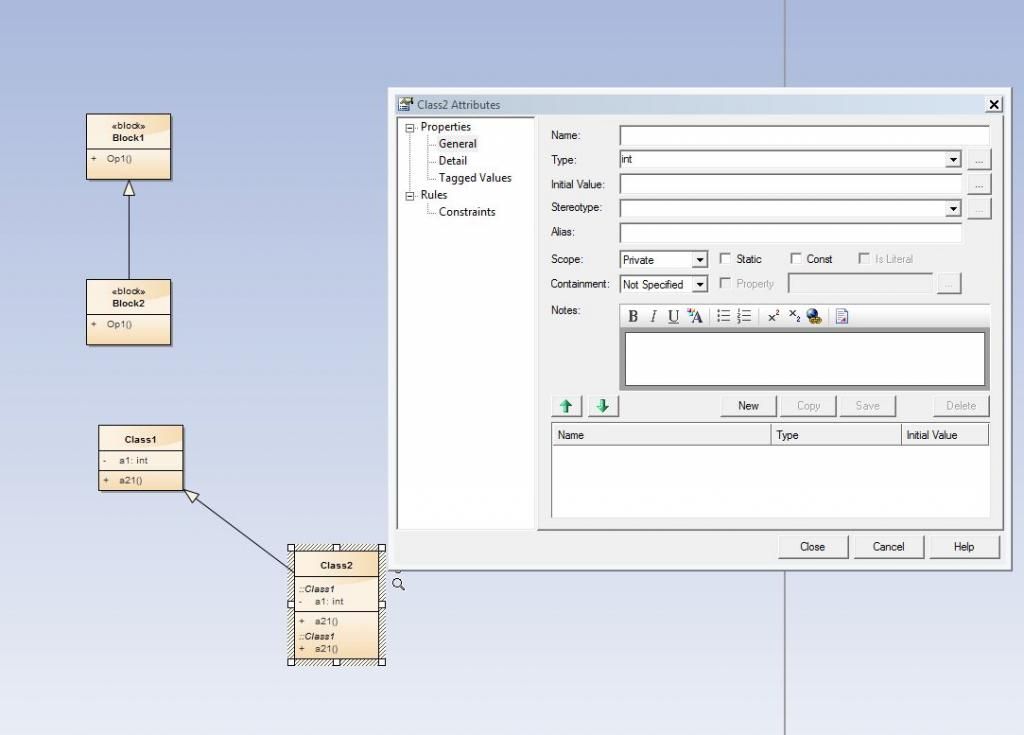1024x735 pixels.
Task: Apply italic formatting in Notes toolbar
Action: [x=652, y=316]
